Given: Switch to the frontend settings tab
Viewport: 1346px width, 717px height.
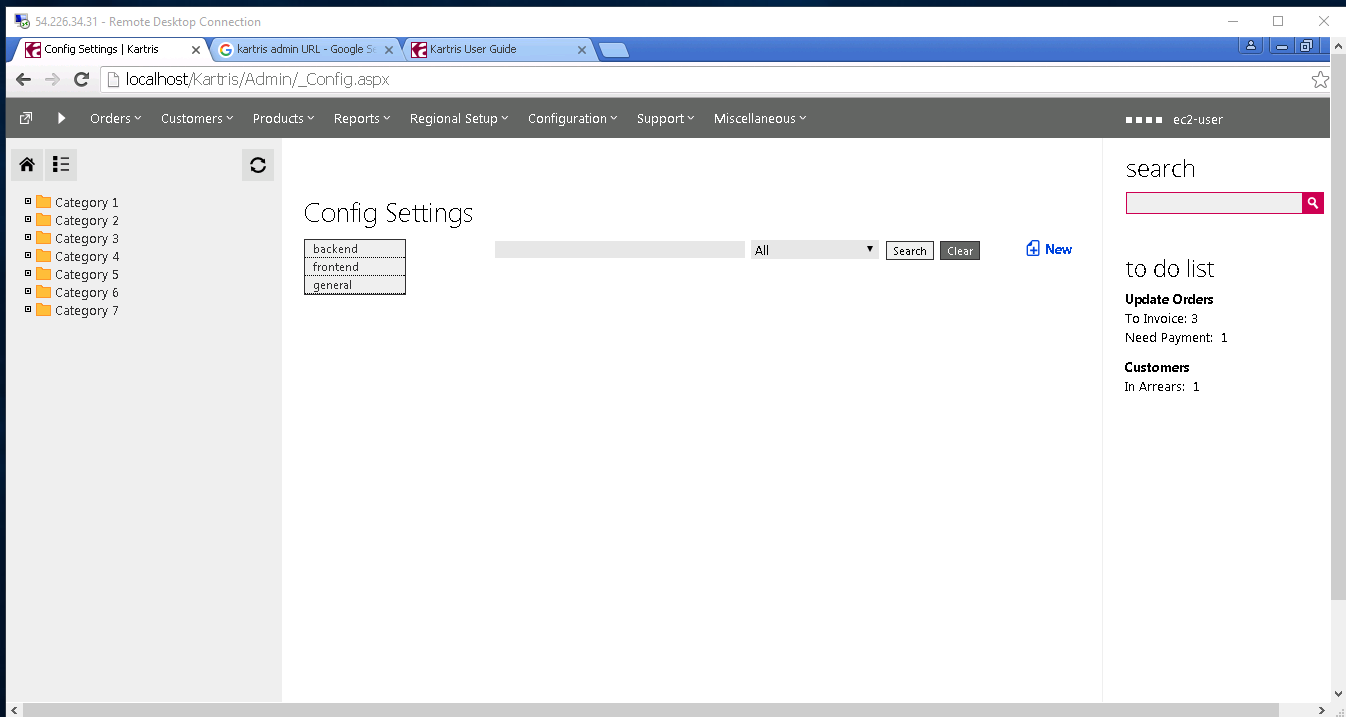Looking at the screenshot, I should (335, 266).
